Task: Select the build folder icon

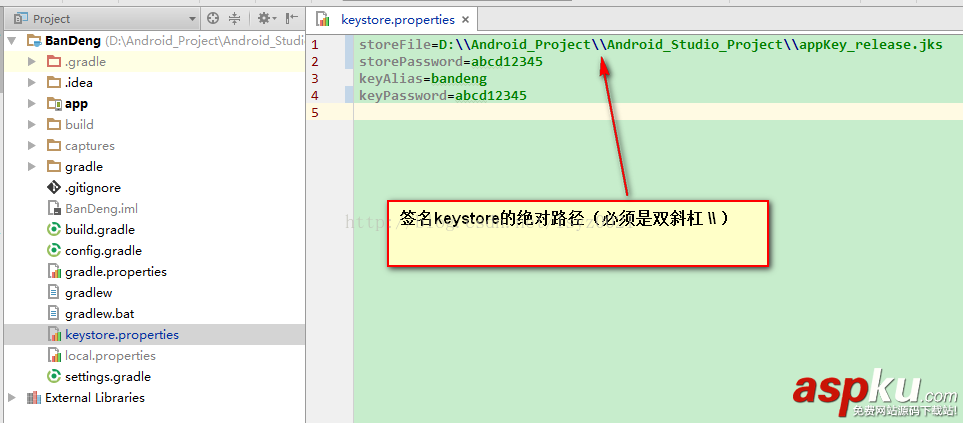Action: click(54, 125)
